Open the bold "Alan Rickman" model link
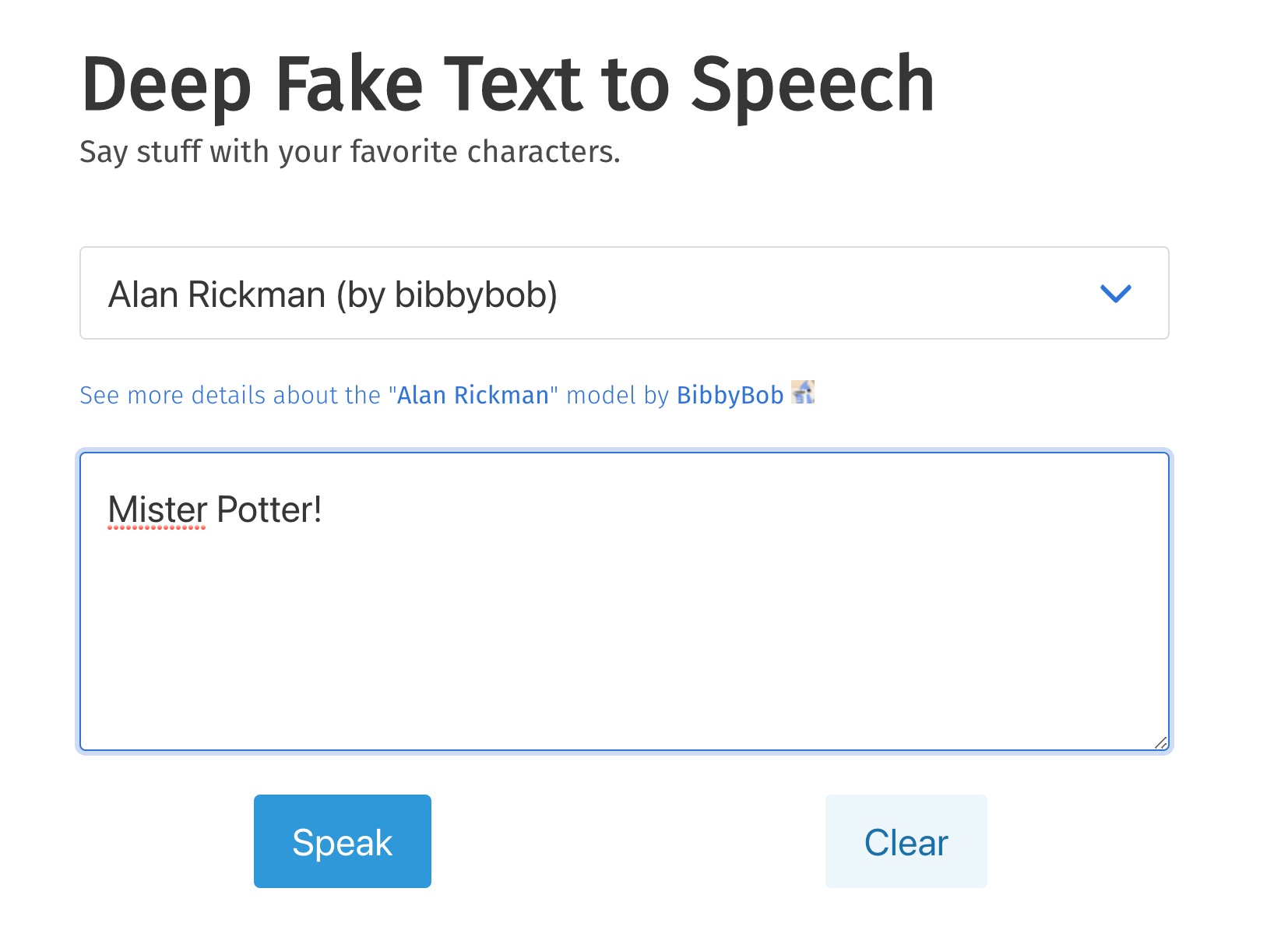The width and height of the screenshot is (1288, 927). 473,396
